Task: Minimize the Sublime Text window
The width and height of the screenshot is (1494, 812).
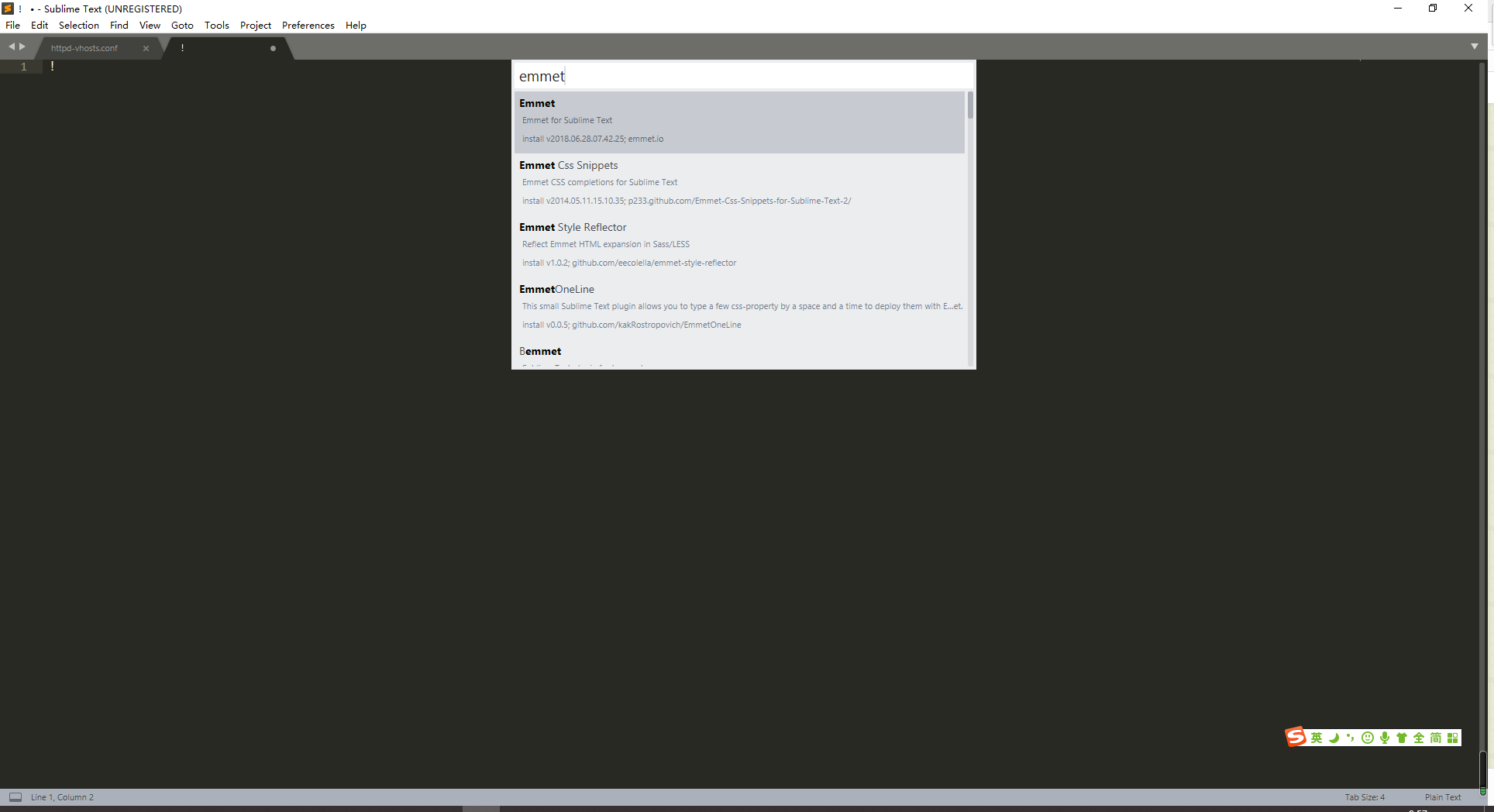Action: (x=1398, y=9)
